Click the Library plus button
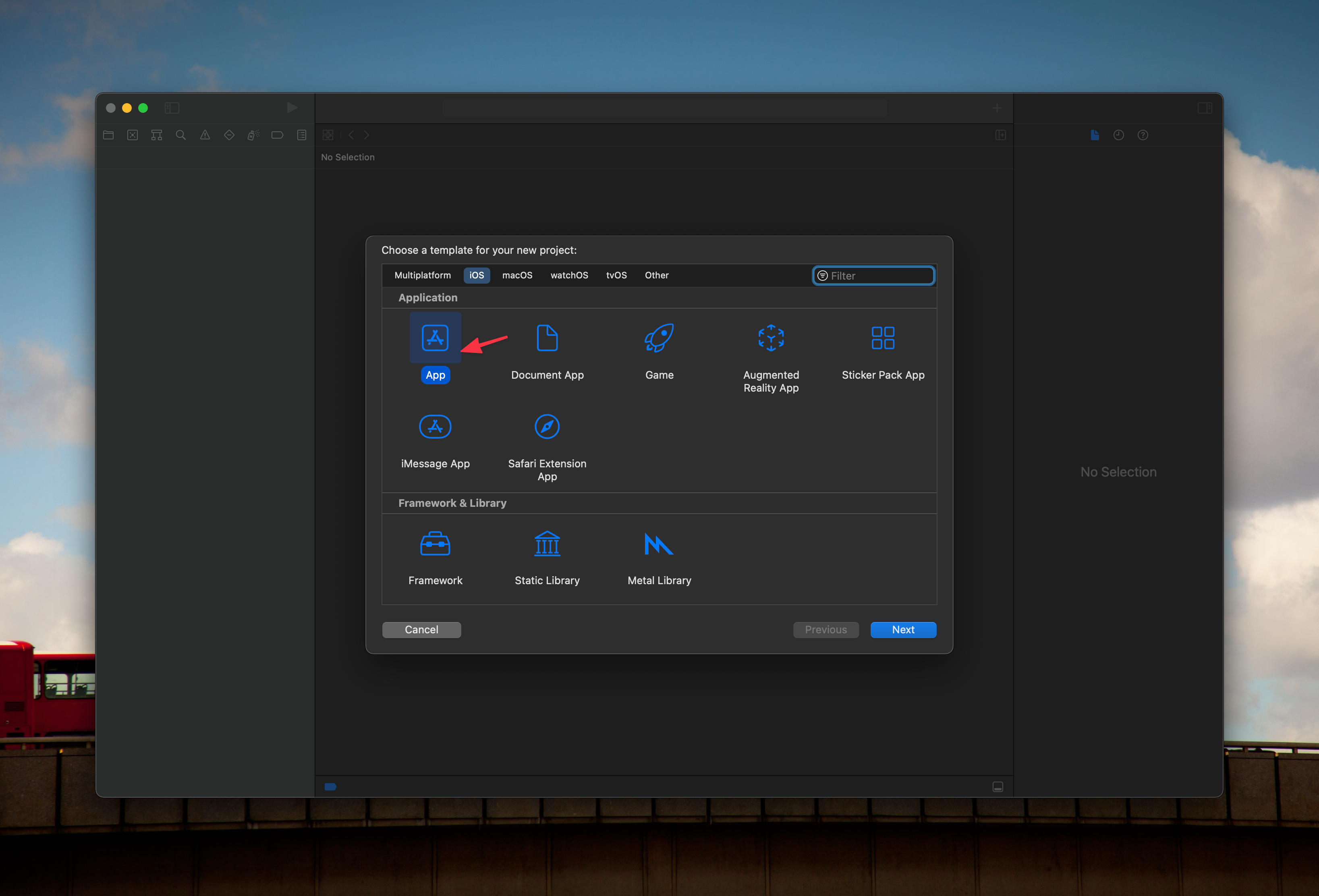The height and width of the screenshot is (896, 1319). [997, 108]
